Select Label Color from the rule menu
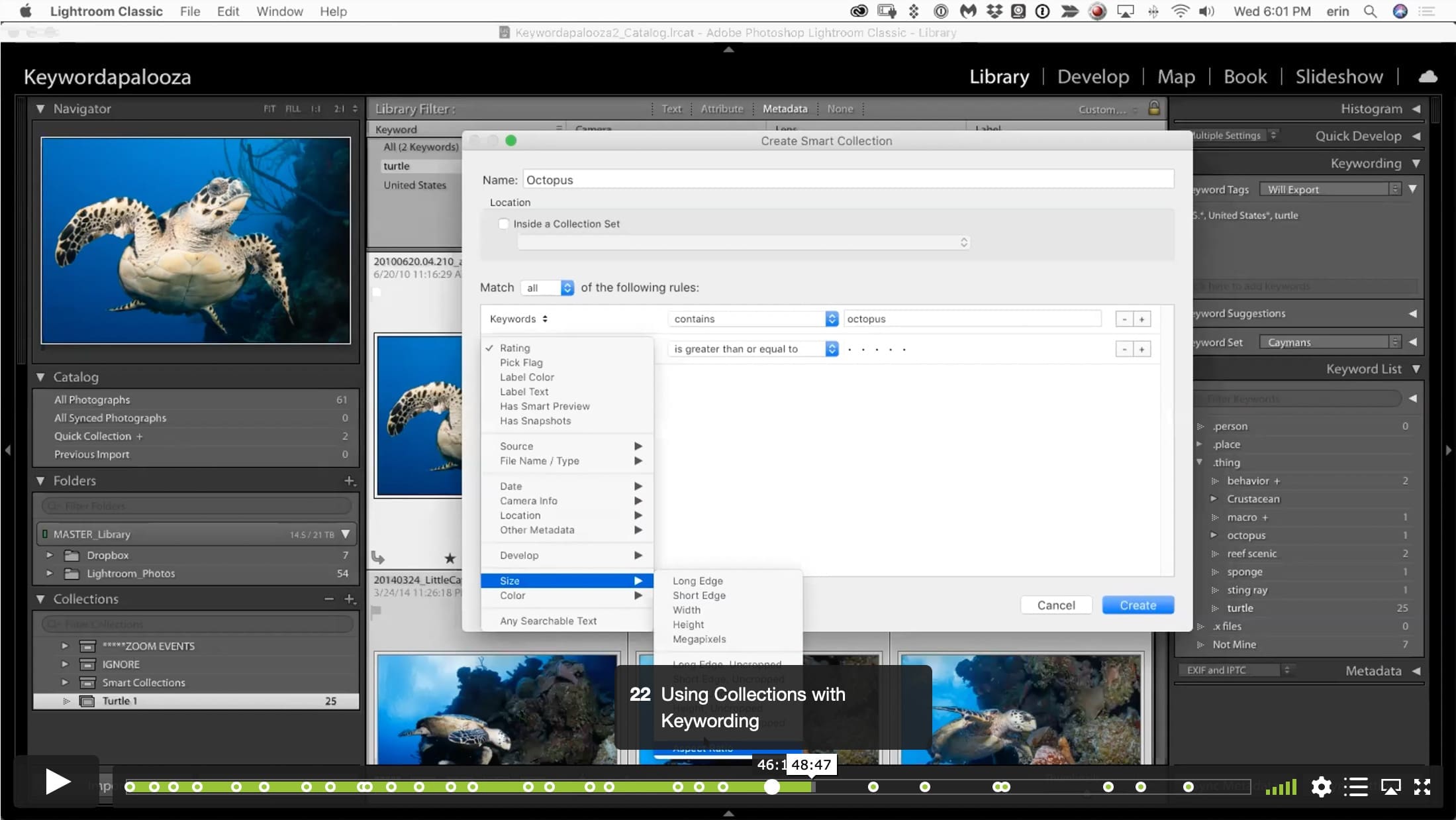This screenshot has height=820, width=1456. point(527,378)
